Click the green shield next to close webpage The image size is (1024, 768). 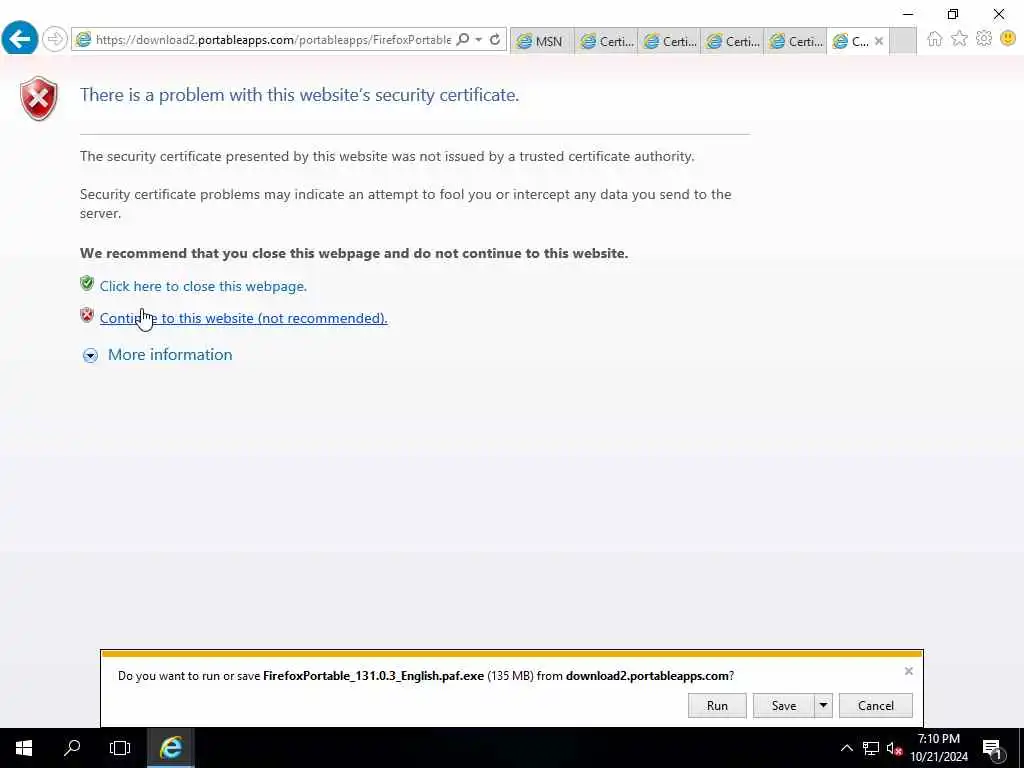87,283
